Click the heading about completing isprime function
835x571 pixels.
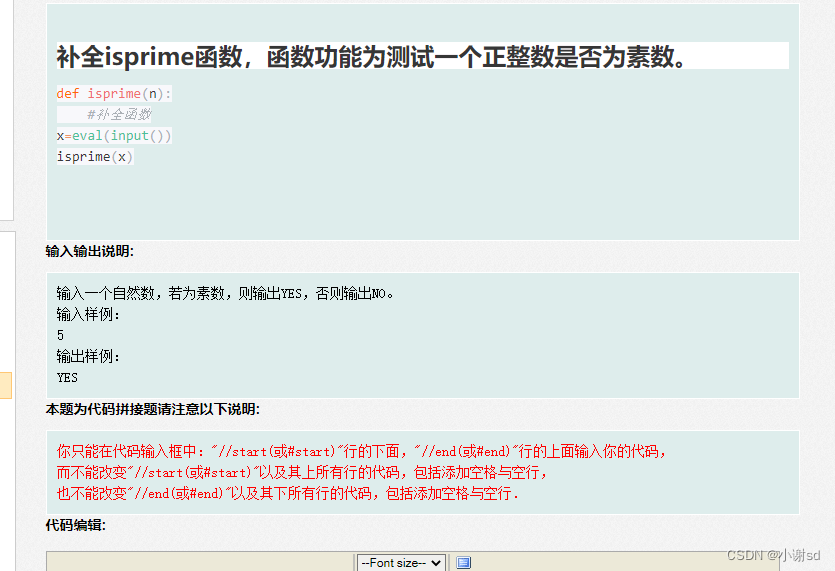pyautogui.click(x=372, y=57)
